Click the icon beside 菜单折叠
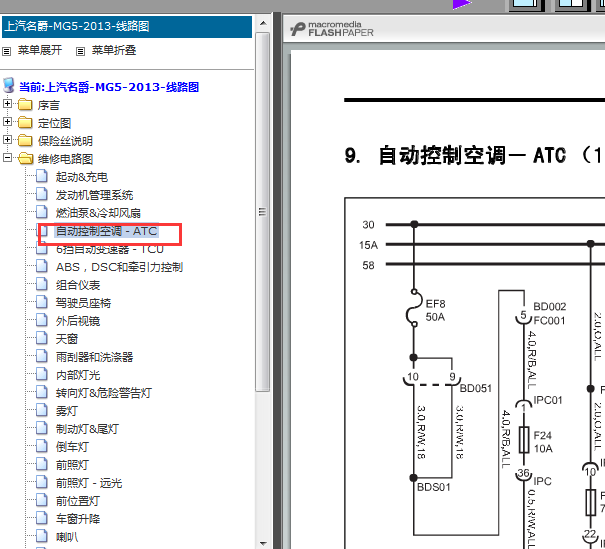The image size is (605, 549). pos(80,51)
